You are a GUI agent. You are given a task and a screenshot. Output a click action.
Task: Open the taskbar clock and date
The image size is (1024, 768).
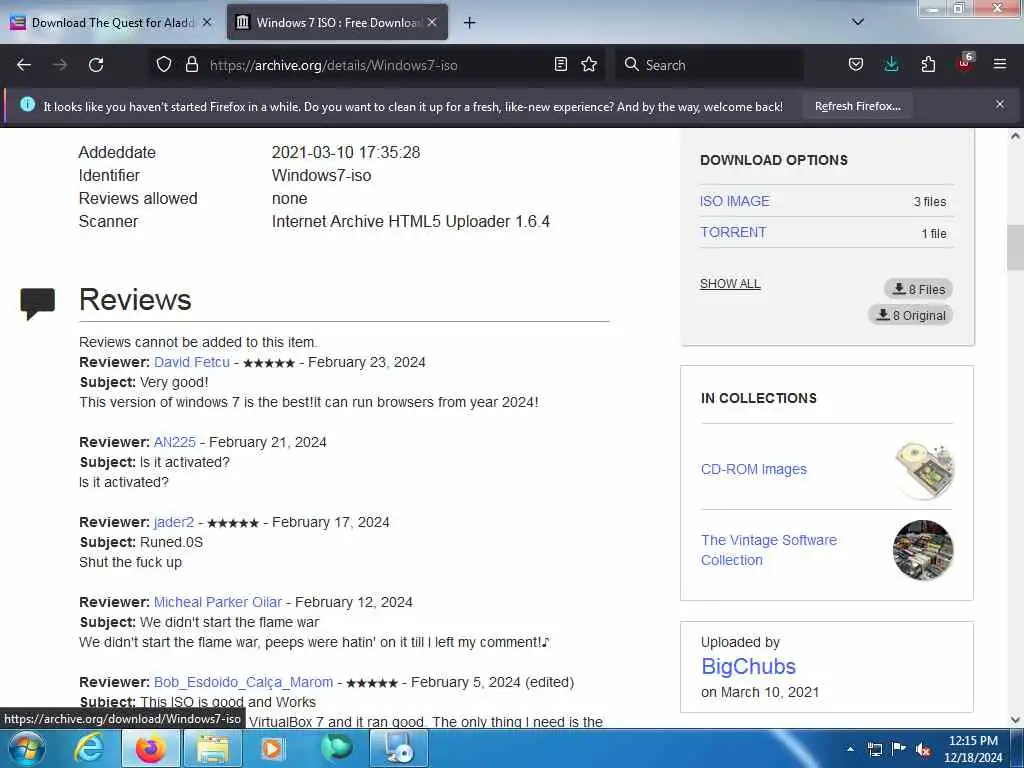point(973,749)
